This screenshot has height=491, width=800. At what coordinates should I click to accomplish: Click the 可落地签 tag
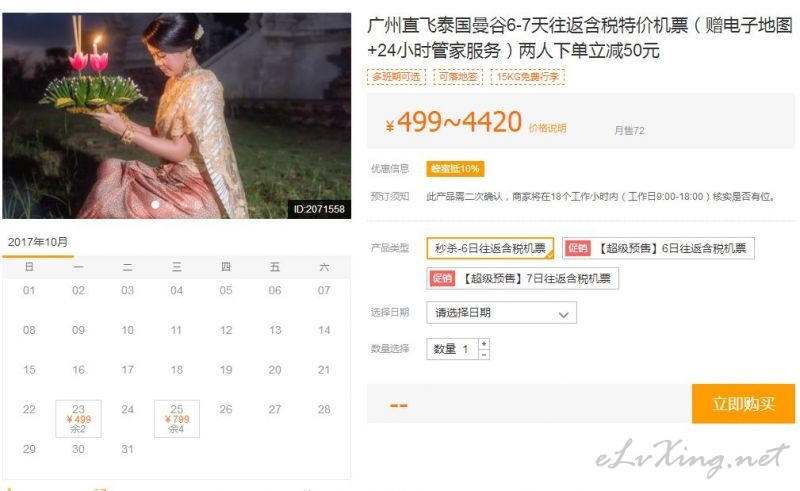coord(458,77)
